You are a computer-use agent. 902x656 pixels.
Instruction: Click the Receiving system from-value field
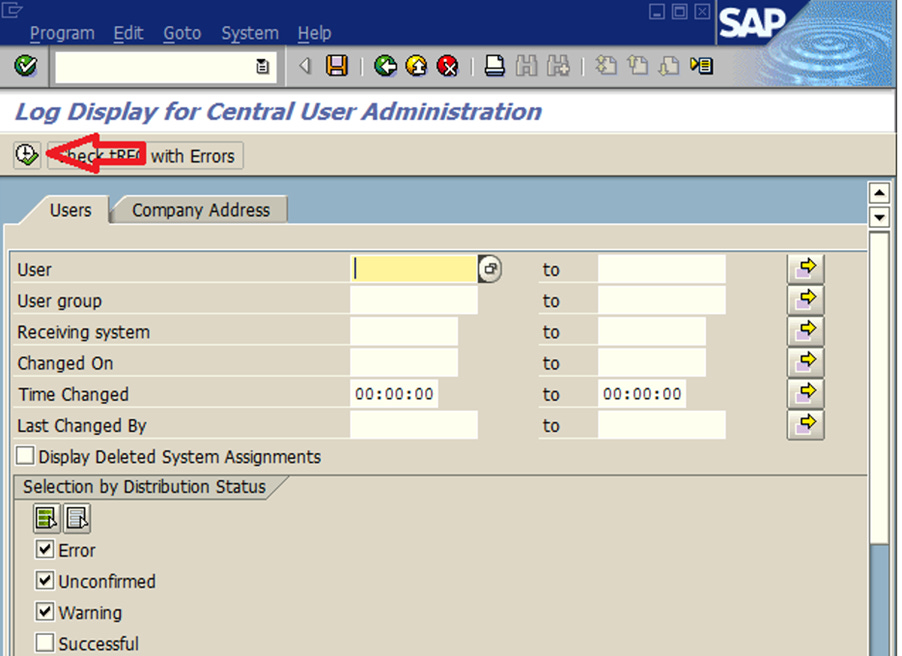pyautogui.click(x=404, y=331)
